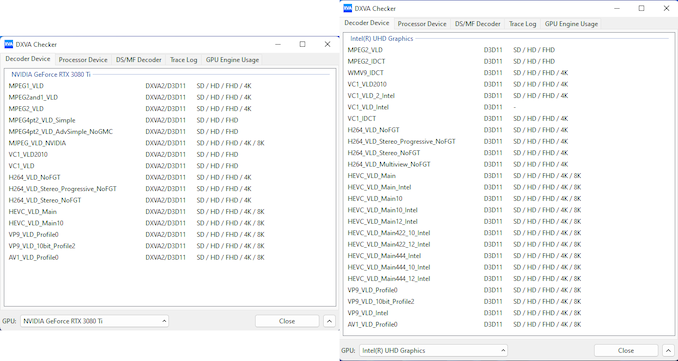Minimize the Intel UHD DXVA Checker window

point(617,8)
